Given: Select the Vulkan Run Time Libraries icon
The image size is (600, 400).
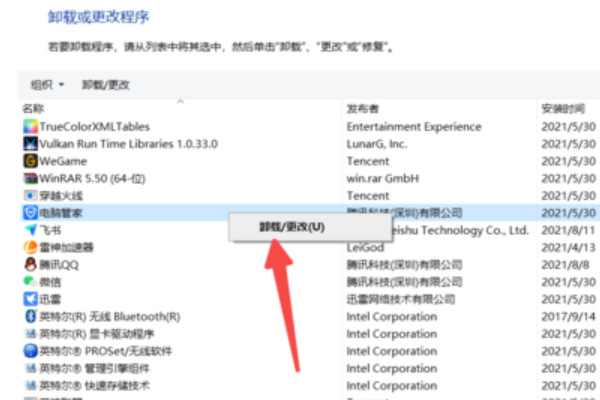Looking at the screenshot, I should tap(31, 144).
